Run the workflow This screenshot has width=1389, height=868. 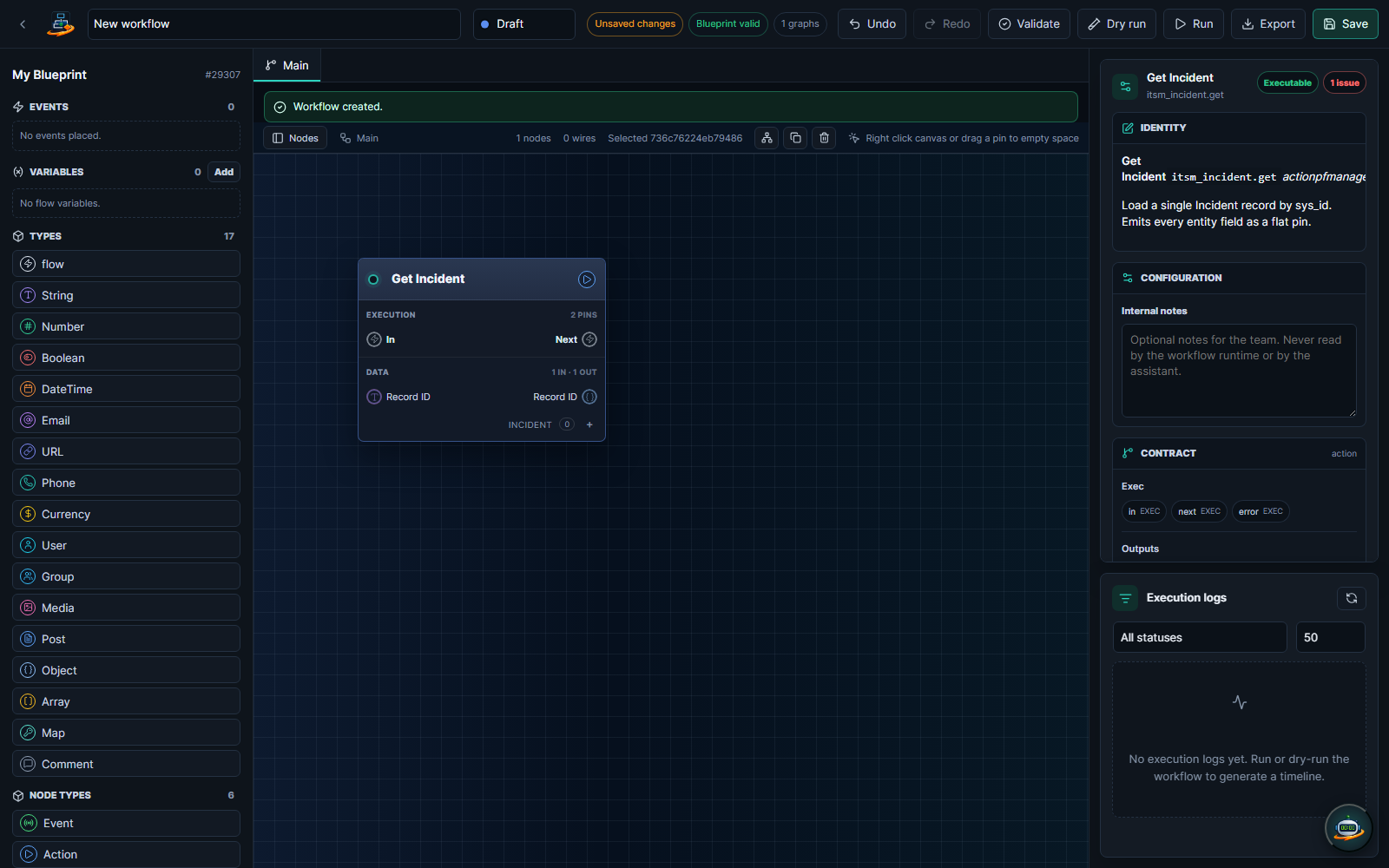[x=1194, y=24]
